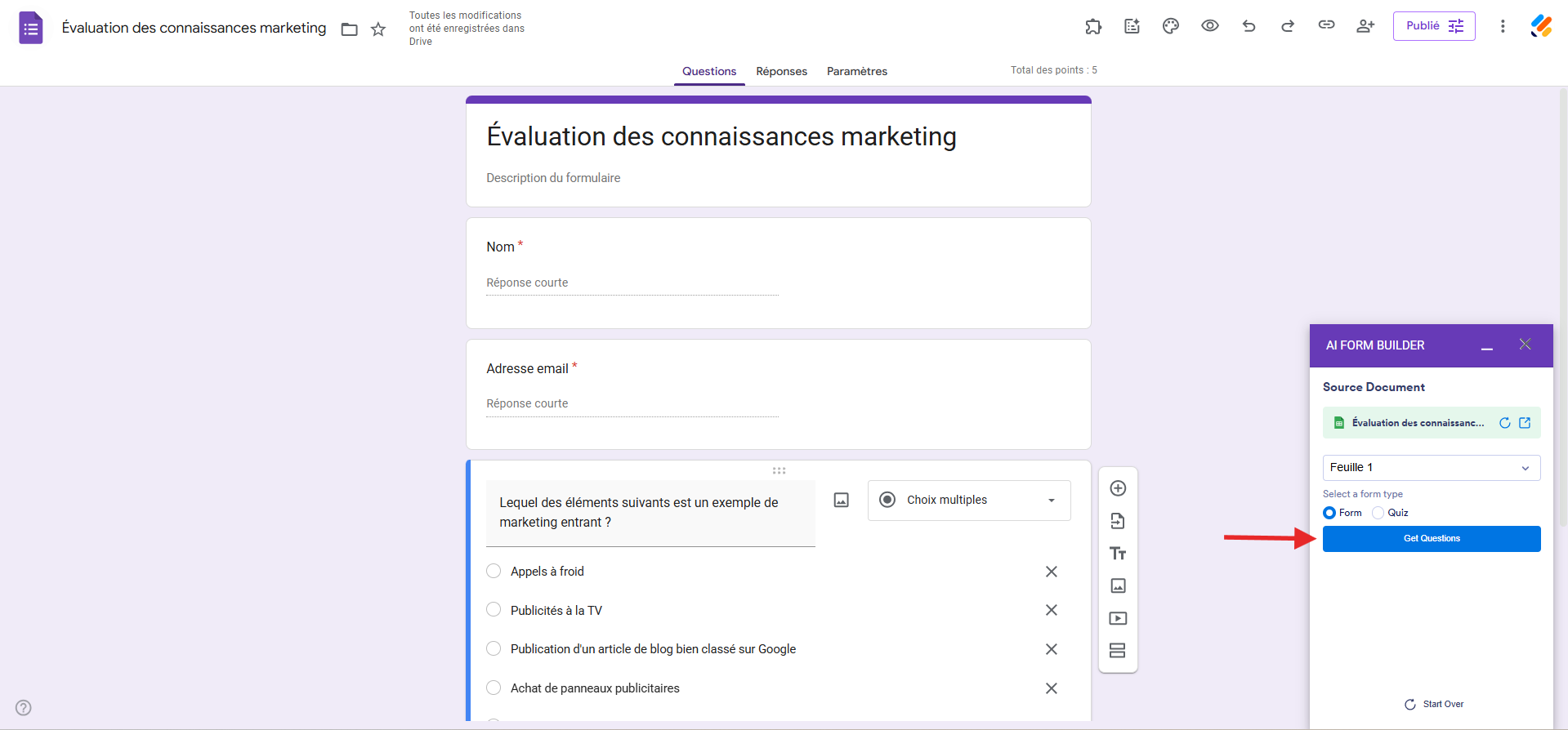Image resolution: width=1568 pixels, height=730 pixels.
Task: Click the redo arrow icon
Action: pos(1288,26)
